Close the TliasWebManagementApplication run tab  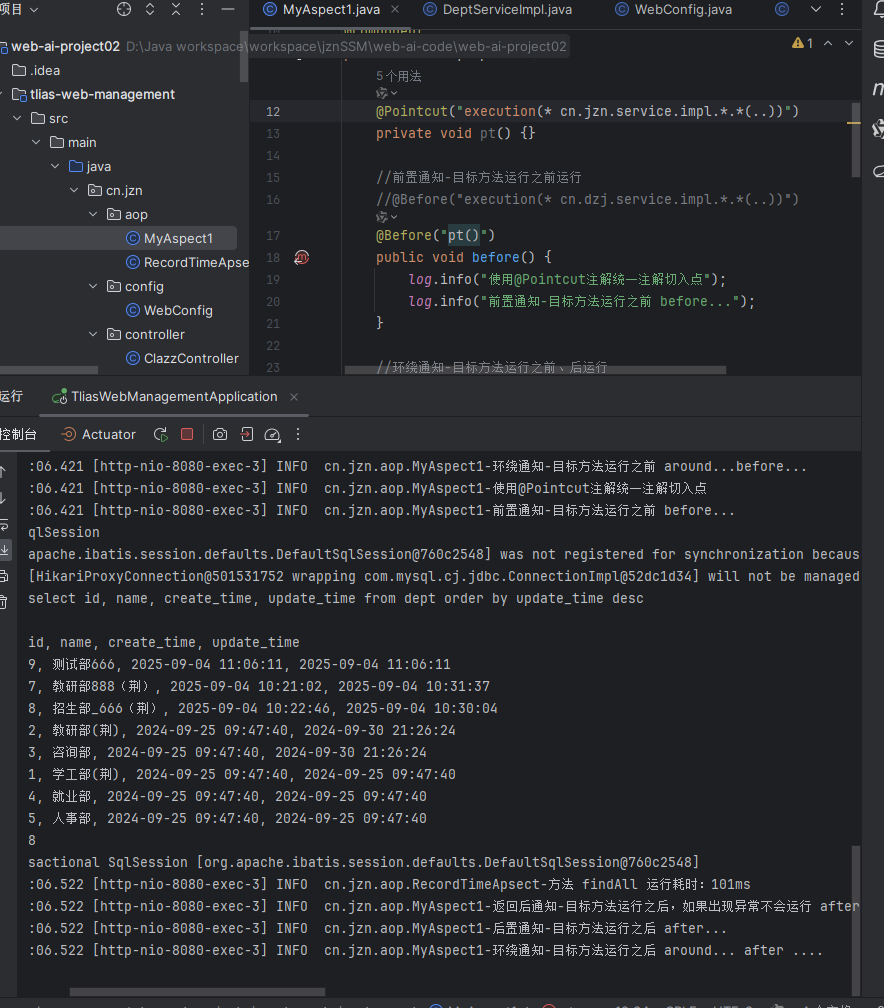click(x=294, y=397)
